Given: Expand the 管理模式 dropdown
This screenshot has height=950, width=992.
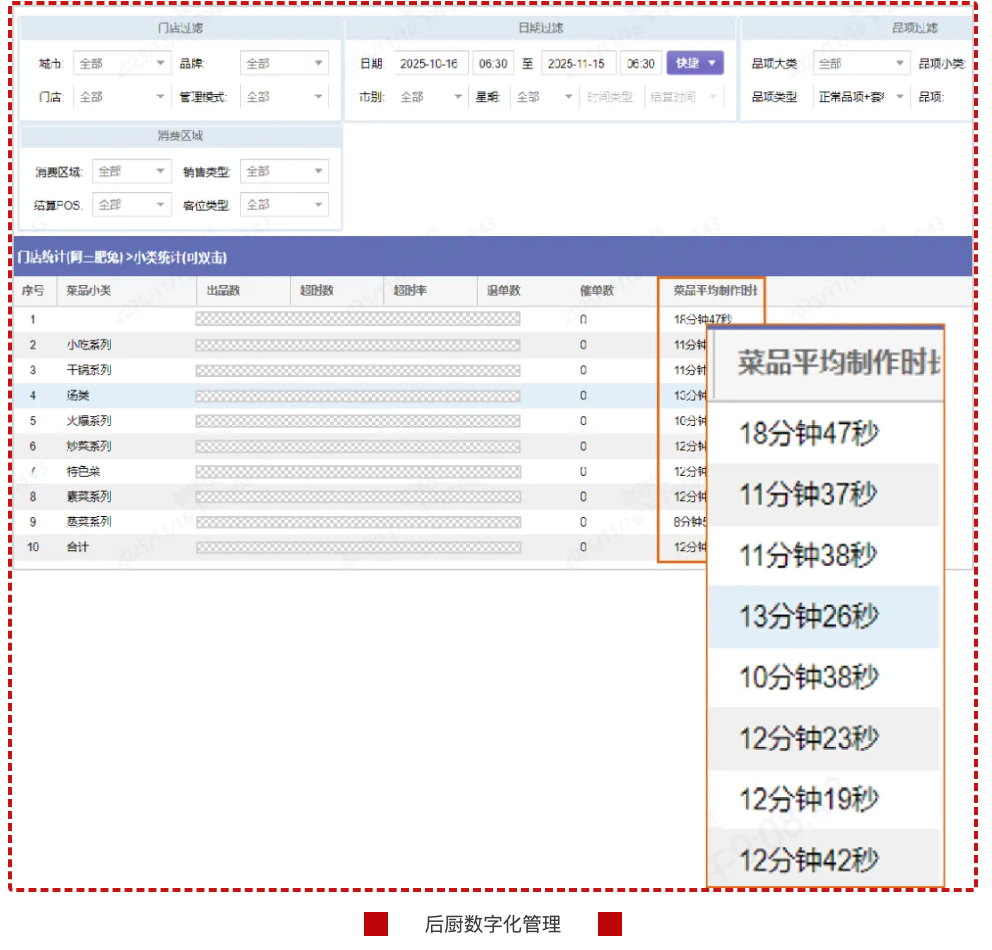Looking at the screenshot, I should [284, 97].
